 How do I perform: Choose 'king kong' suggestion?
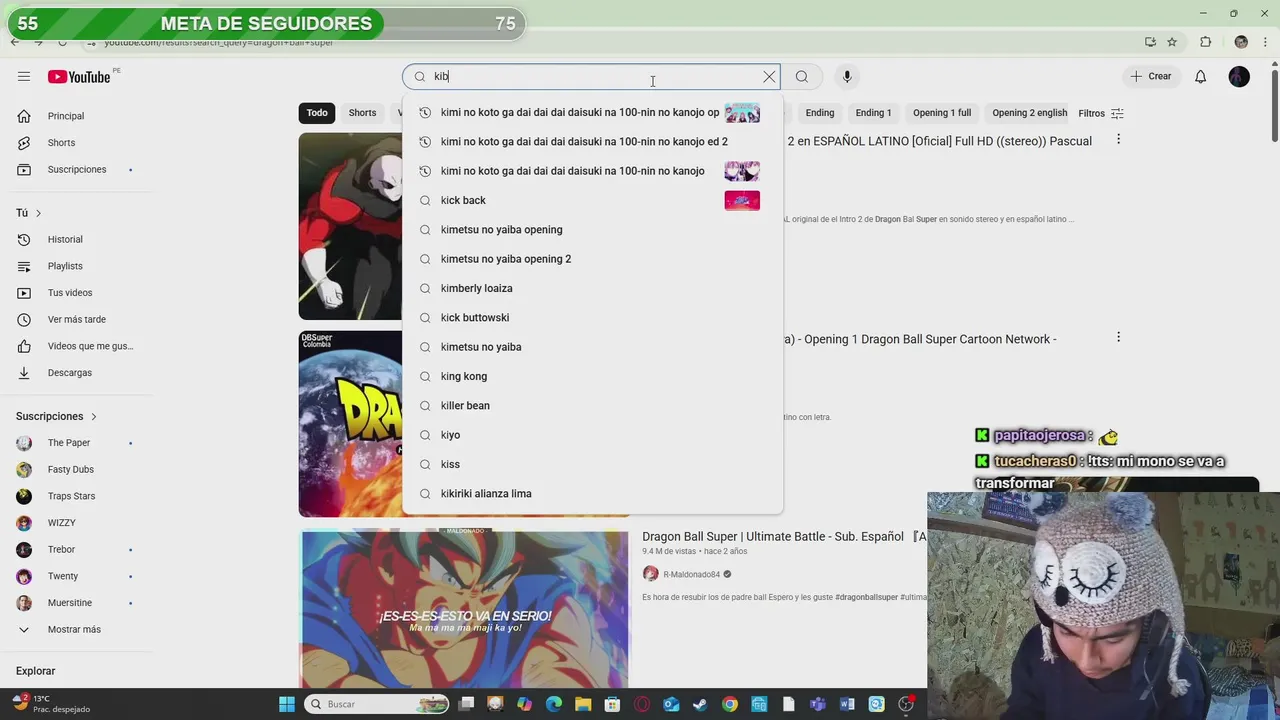[592, 376]
